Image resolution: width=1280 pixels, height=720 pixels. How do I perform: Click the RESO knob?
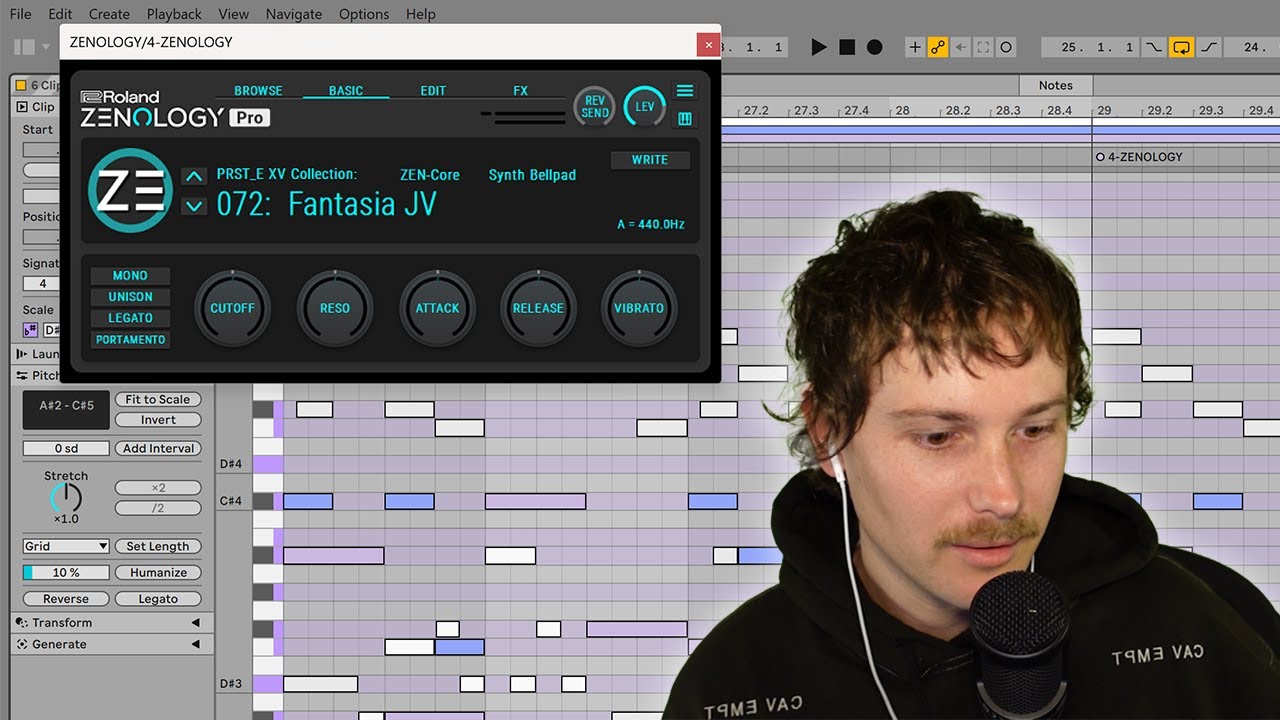[x=335, y=308]
